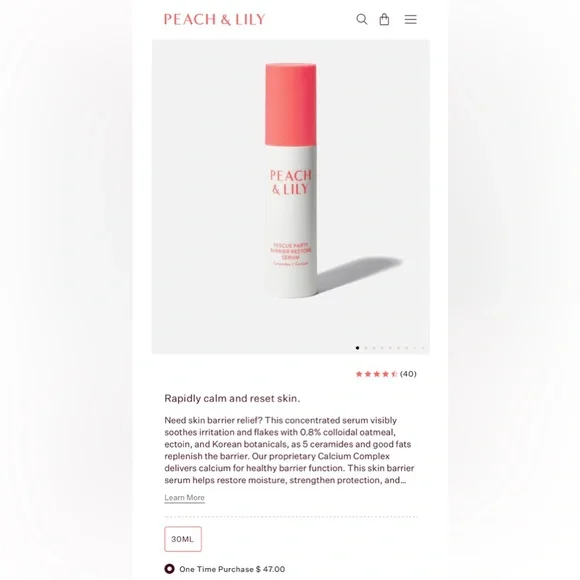Tap 'Rapidly calm and reset skin.' heading
This screenshot has width=580, height=580.
(x=232, y=398)
